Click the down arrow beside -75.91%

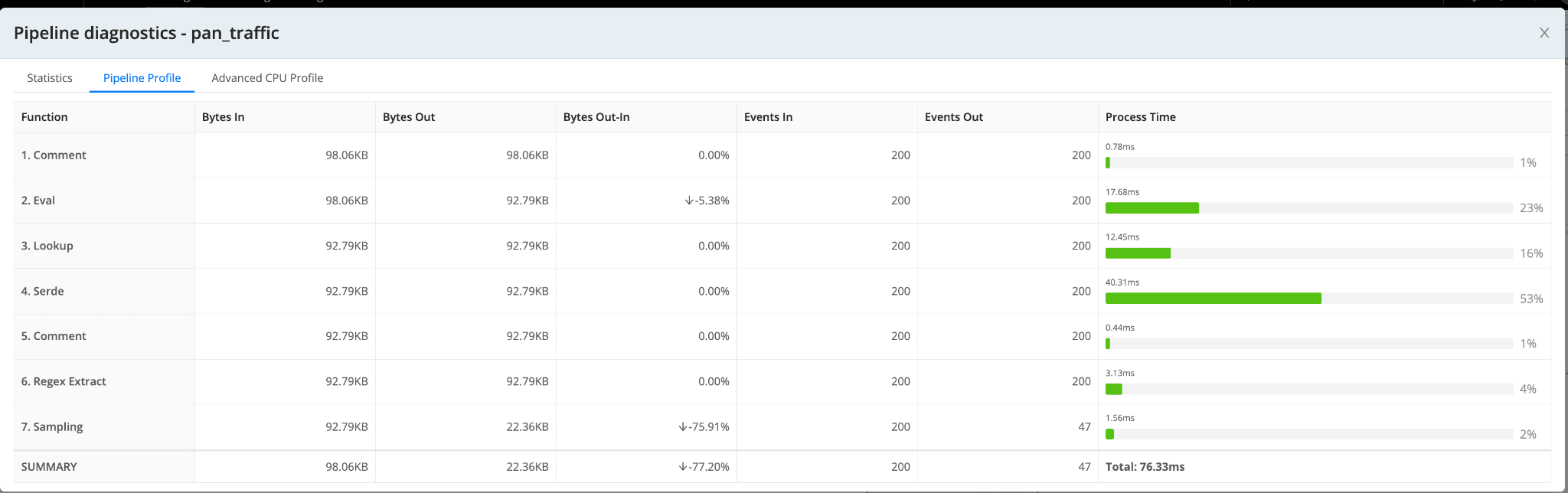coord(683,427)
